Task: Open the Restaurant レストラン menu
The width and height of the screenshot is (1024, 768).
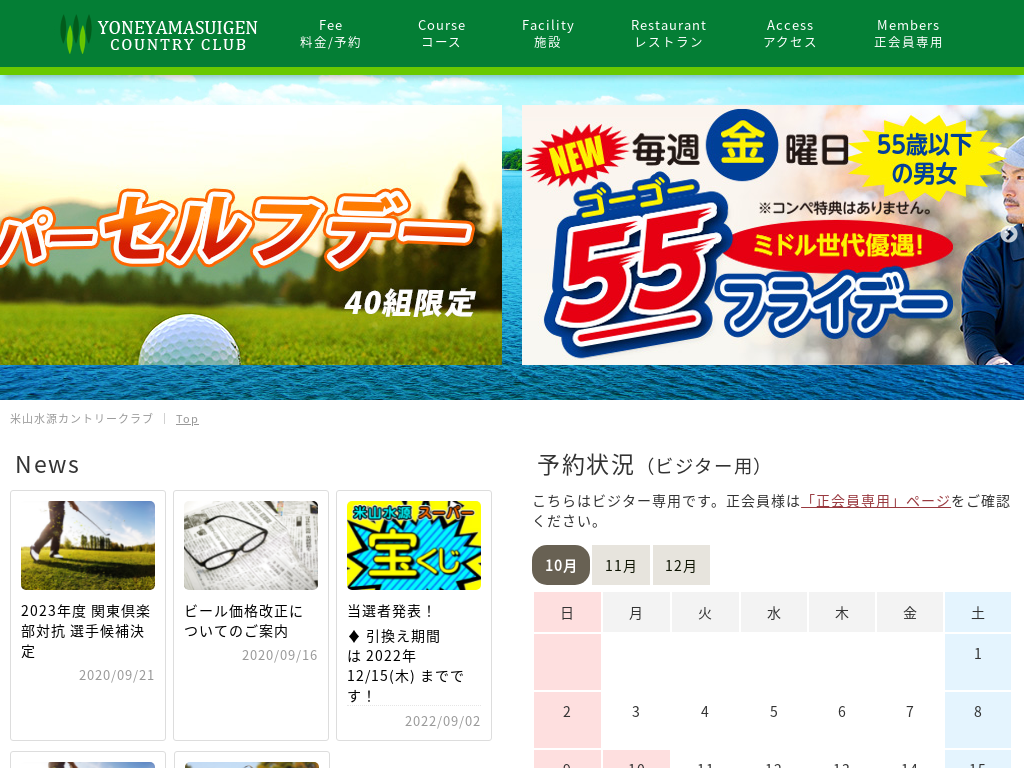Action: [x=669, y=34]
